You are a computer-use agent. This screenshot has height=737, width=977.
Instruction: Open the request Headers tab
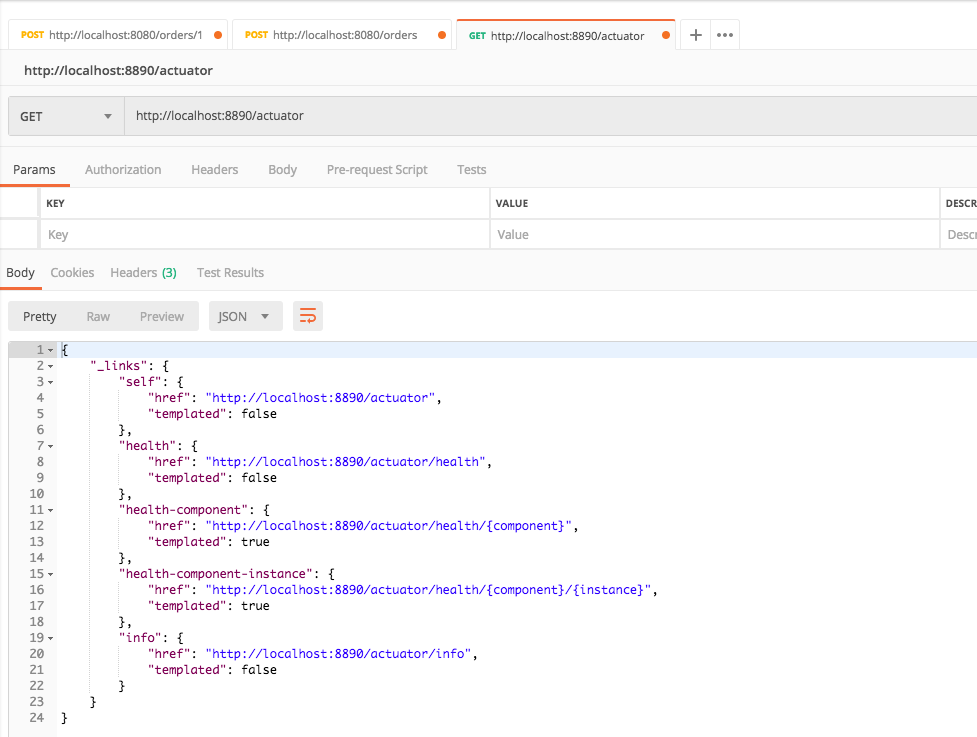pyautogui.click(x=214, y=169)
